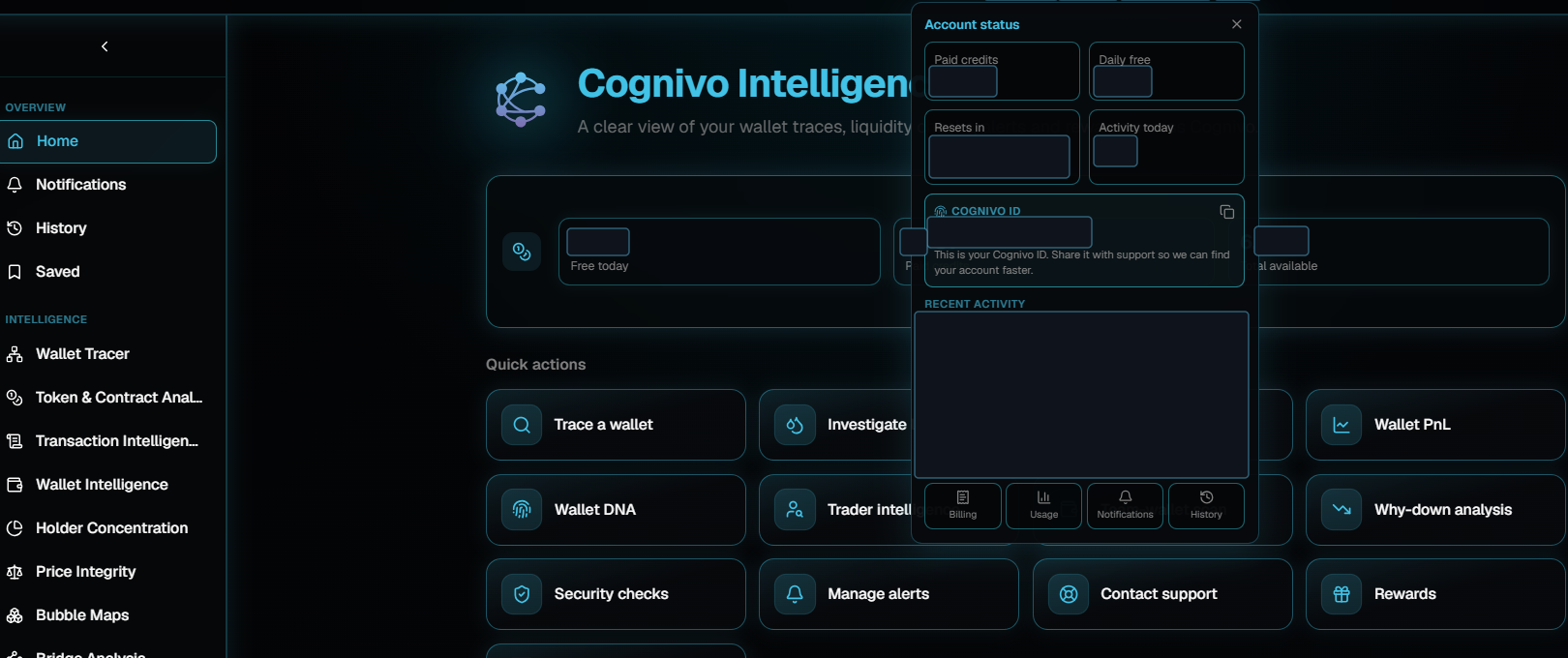Click the Bubble Maps cluster icon

point(15,615)
